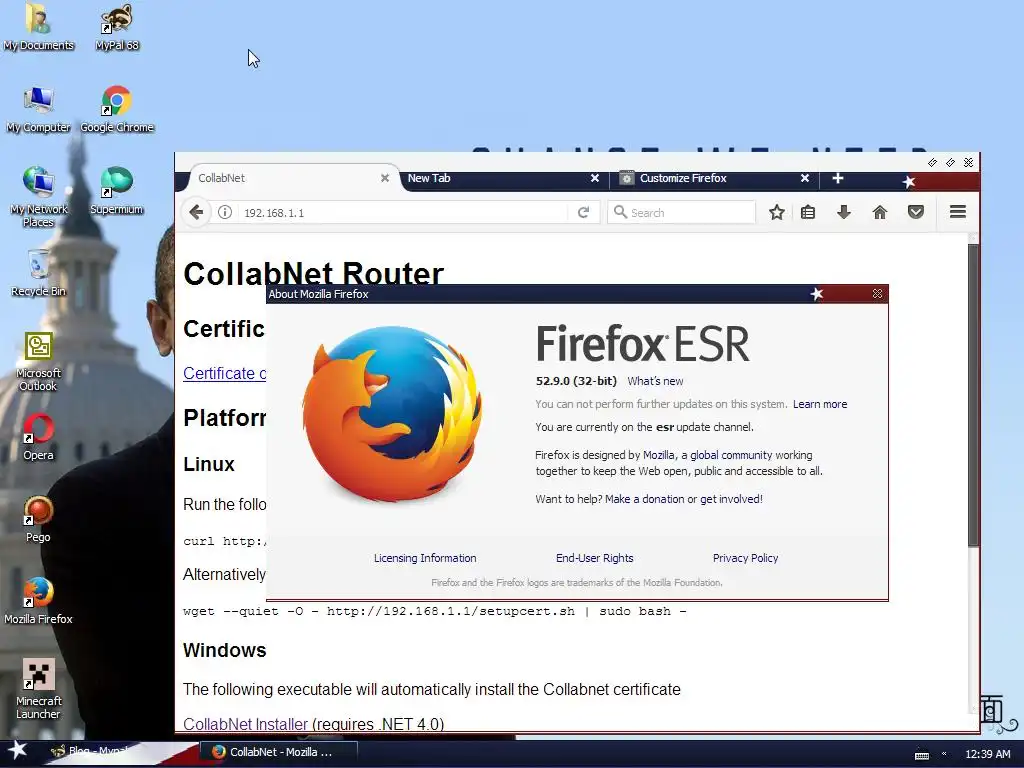Viewport: 1024px width, 768px height.
Task: Open My Documents desktop icon
Action: coord(38,27)
